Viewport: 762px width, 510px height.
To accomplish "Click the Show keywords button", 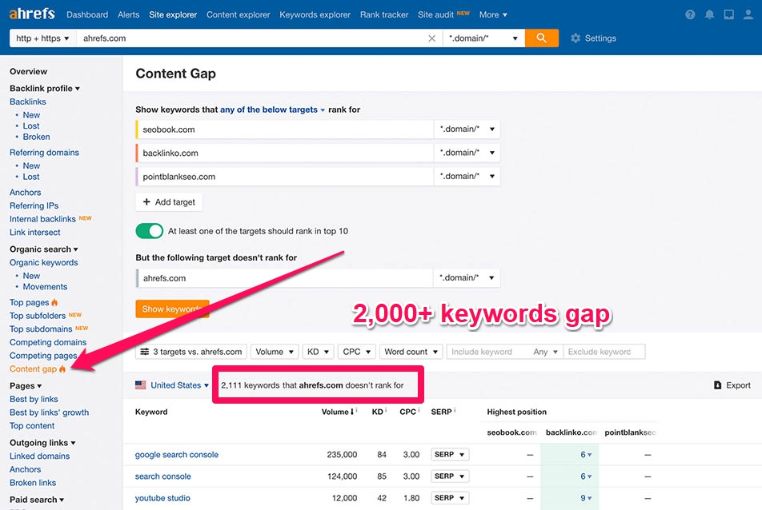I will (172, 309).
